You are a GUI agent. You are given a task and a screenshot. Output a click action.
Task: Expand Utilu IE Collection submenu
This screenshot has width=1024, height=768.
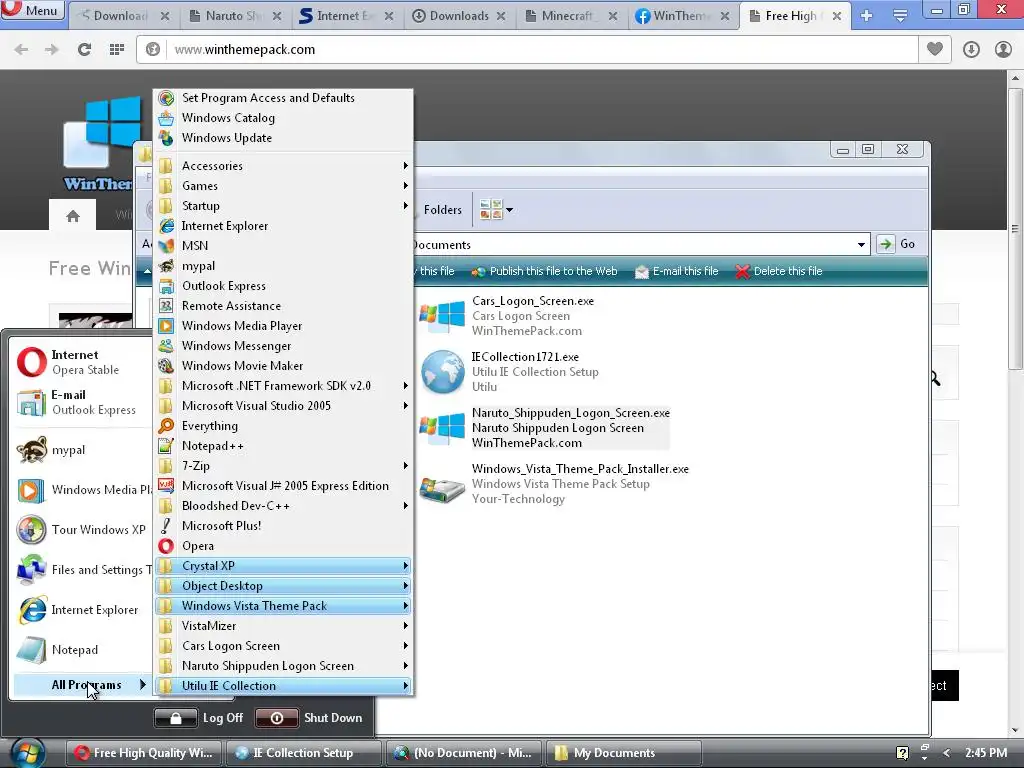[x=283, y=686]
